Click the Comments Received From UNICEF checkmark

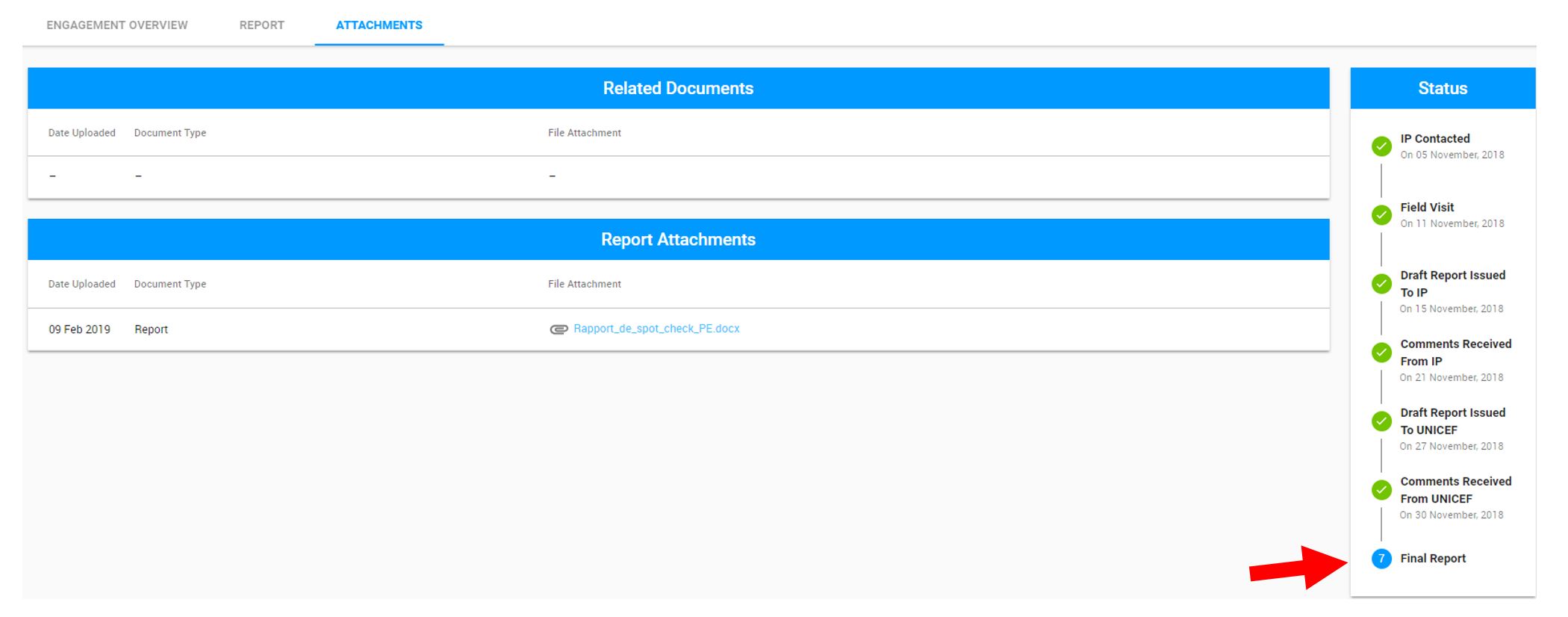coord(1381,490)
